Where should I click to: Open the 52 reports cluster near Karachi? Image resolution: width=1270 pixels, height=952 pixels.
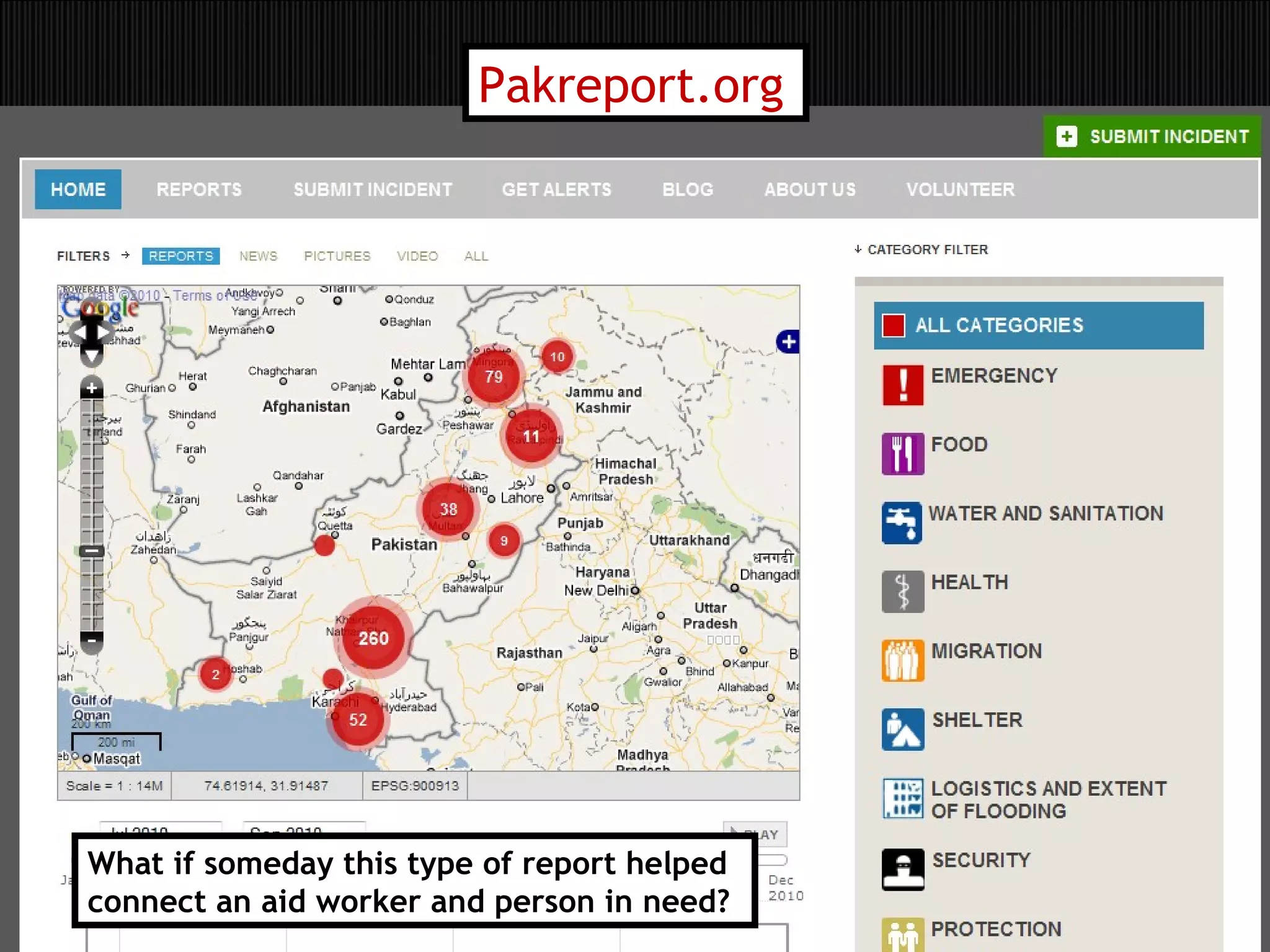[358, 720]
